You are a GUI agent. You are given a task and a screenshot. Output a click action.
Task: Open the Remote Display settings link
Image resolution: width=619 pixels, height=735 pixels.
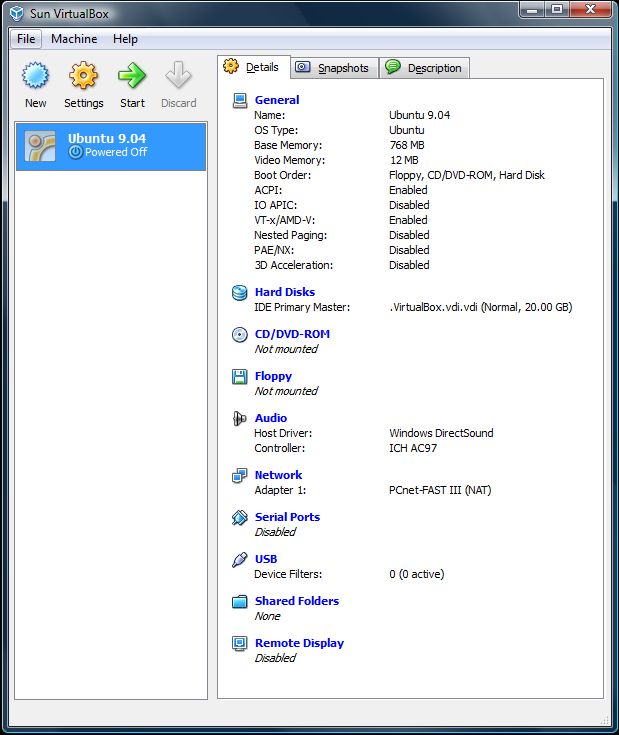(299, 643)
